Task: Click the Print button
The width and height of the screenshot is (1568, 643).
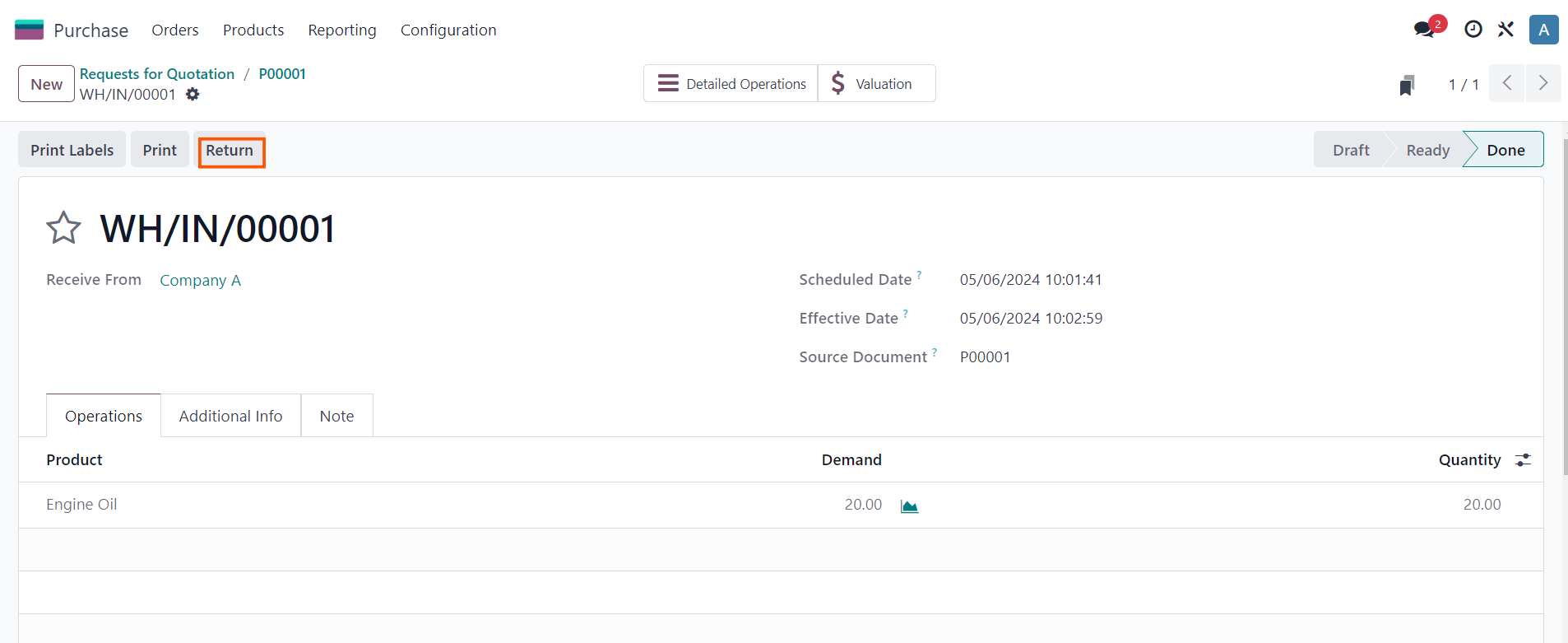Action: pos(160,150)
